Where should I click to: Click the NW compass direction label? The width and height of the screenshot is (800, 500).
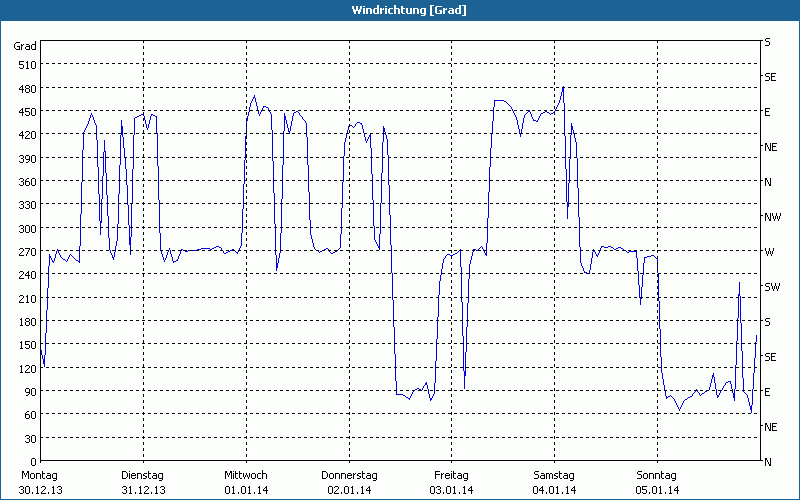[x=772, y=217]
